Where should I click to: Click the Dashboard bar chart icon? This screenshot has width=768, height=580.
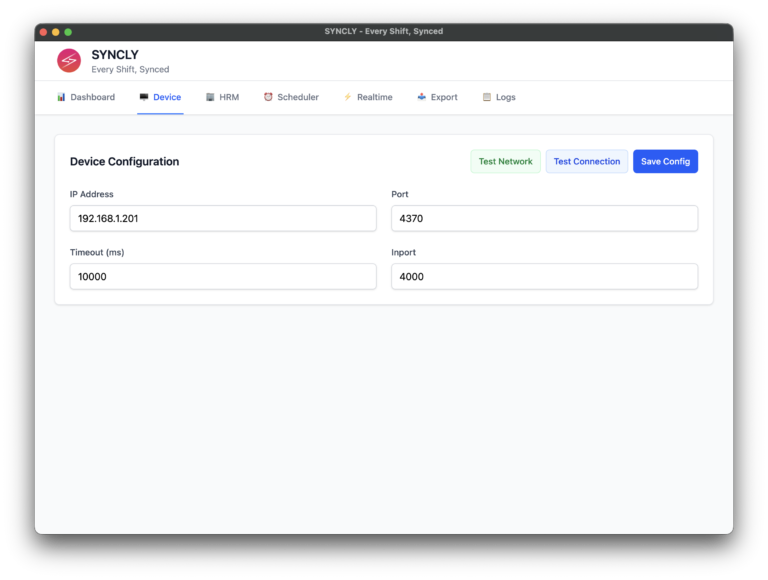click(x=61, y=97)
